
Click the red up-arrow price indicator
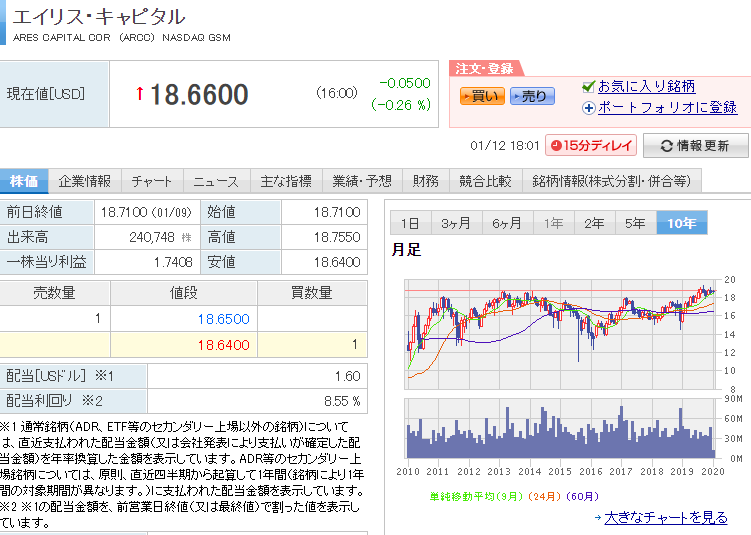click(139, 93)
